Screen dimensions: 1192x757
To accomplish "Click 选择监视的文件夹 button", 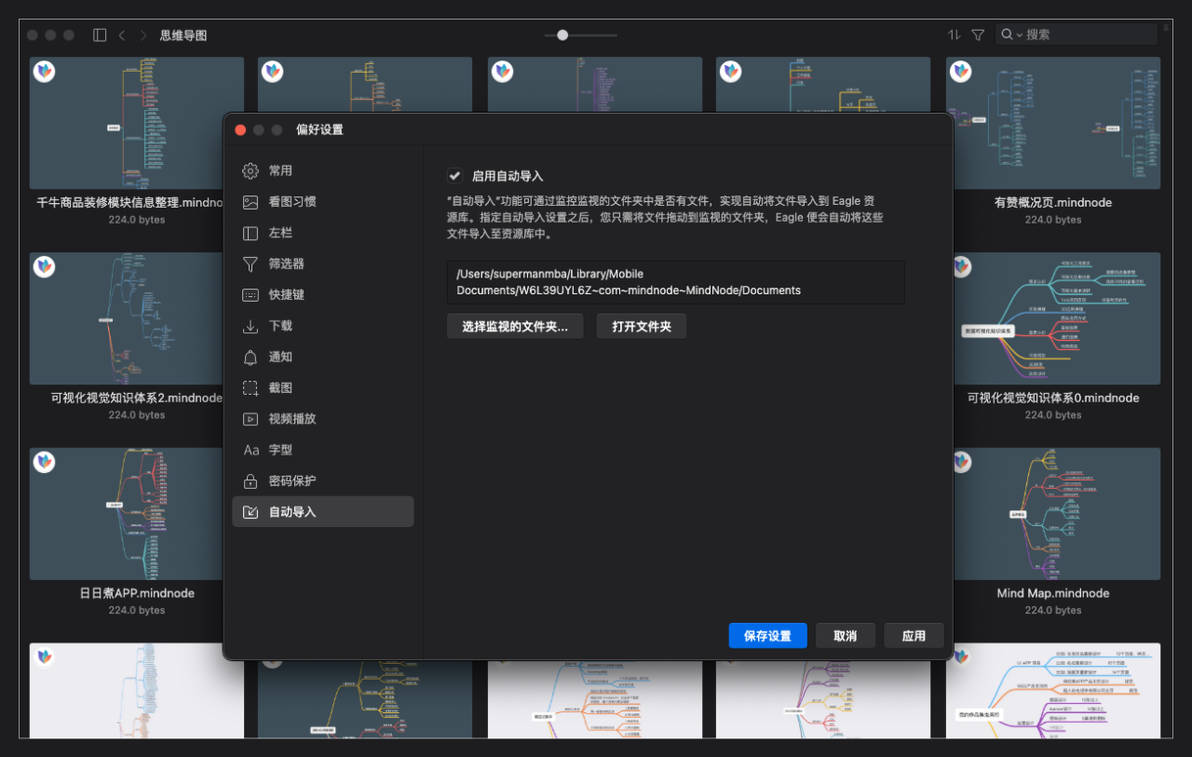I will tap(515, 326).
